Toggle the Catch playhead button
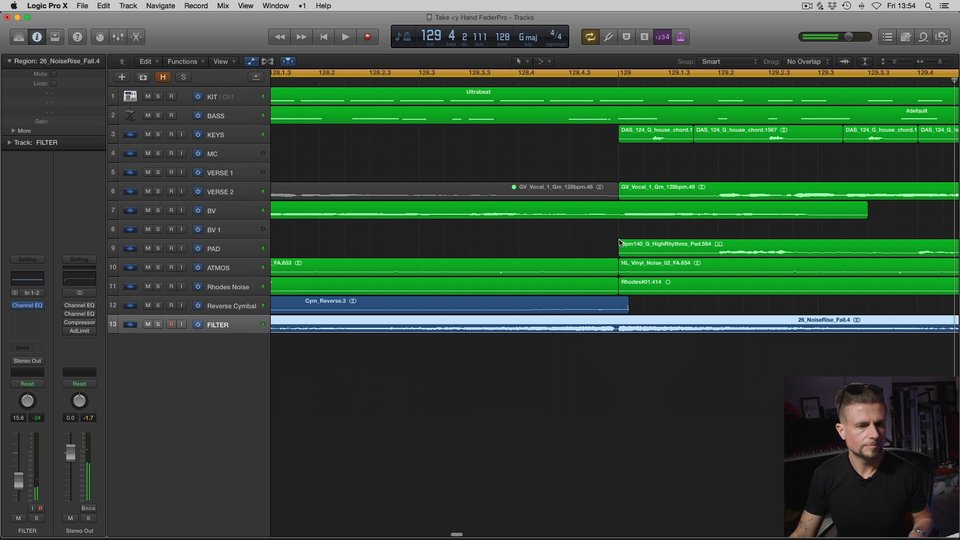Image resolution: width=960 pixels, height=540 pixels. pyautogui.click(x=288, y=62)
